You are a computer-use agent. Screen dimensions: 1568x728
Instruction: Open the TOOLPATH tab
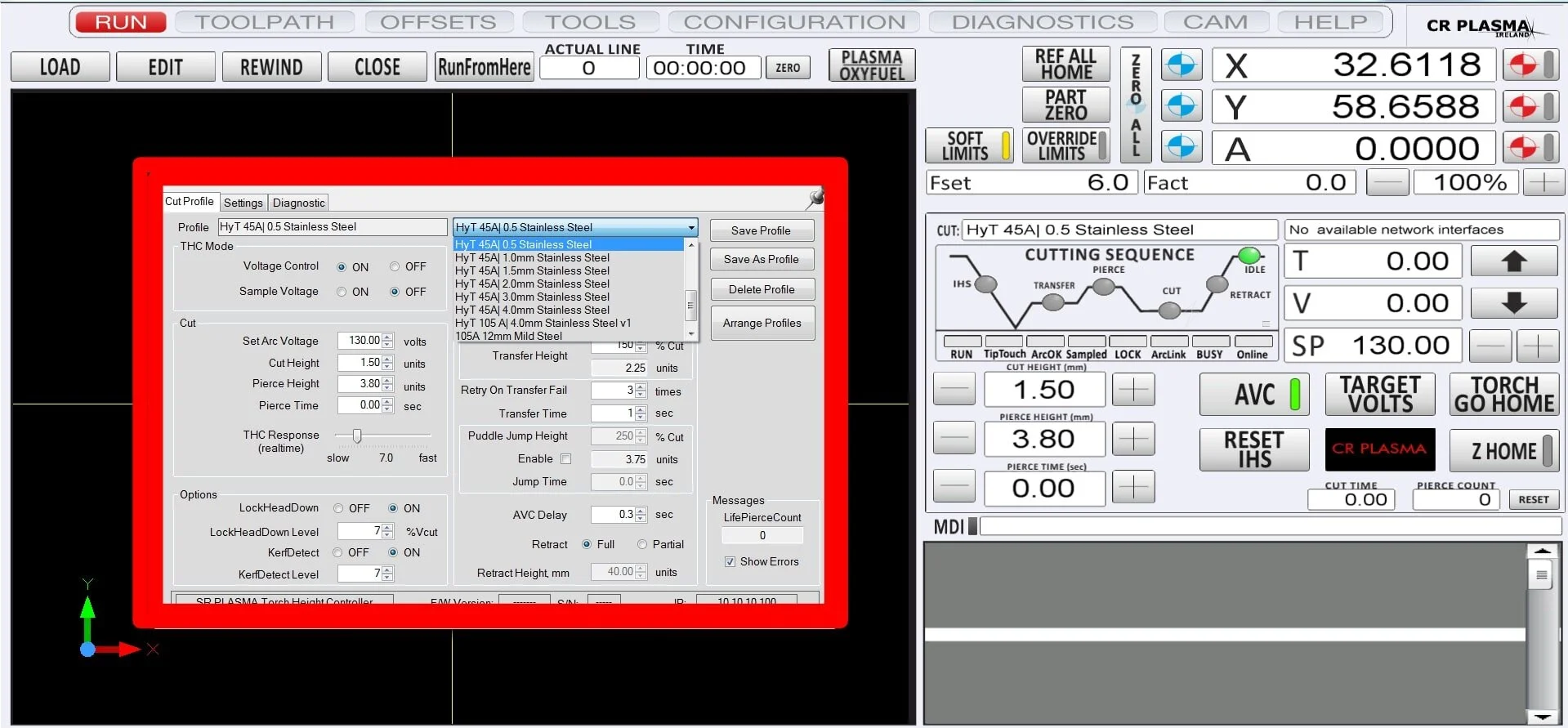(x=265, y=22)
